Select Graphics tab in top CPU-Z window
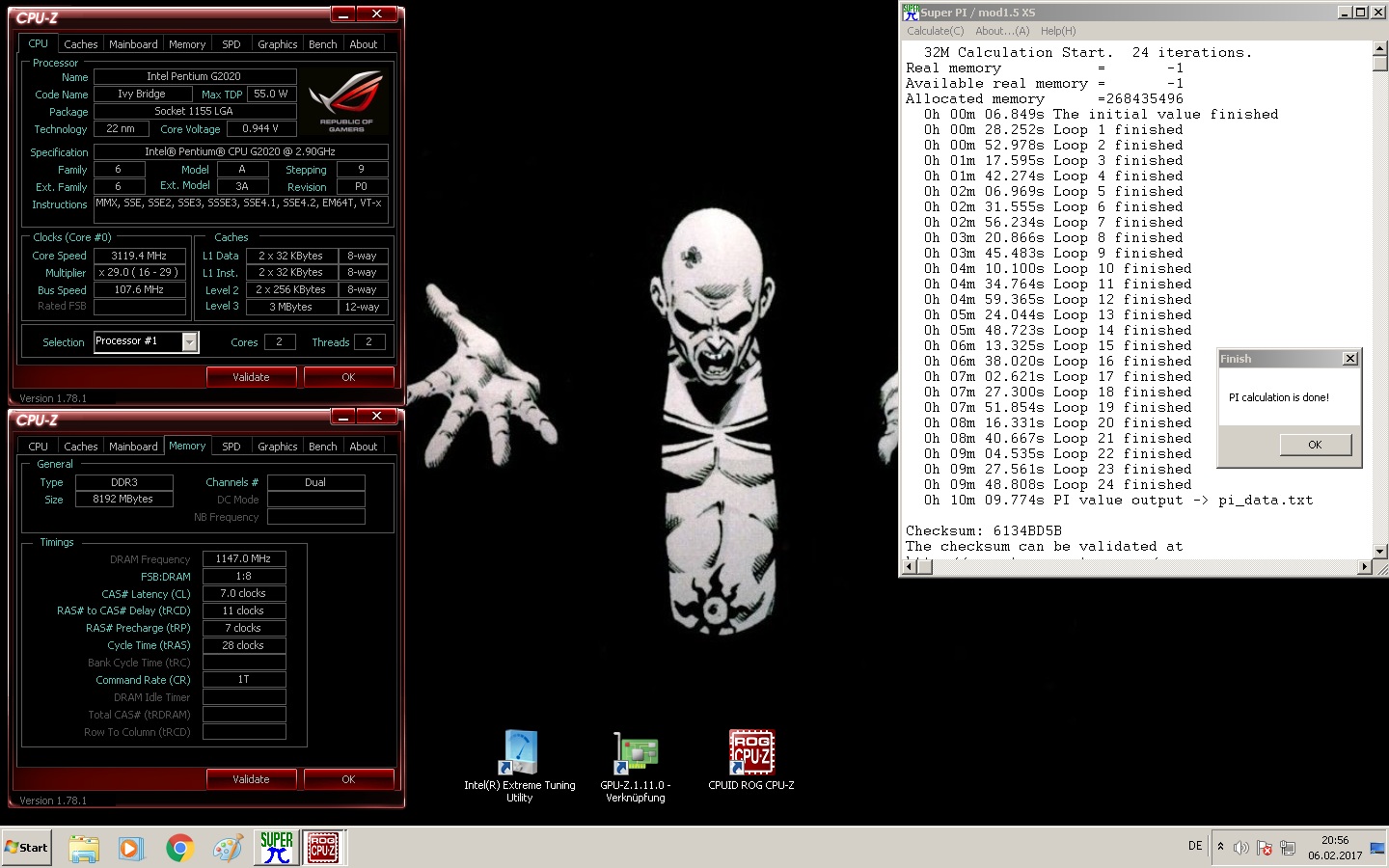 [x=278, y=44]
